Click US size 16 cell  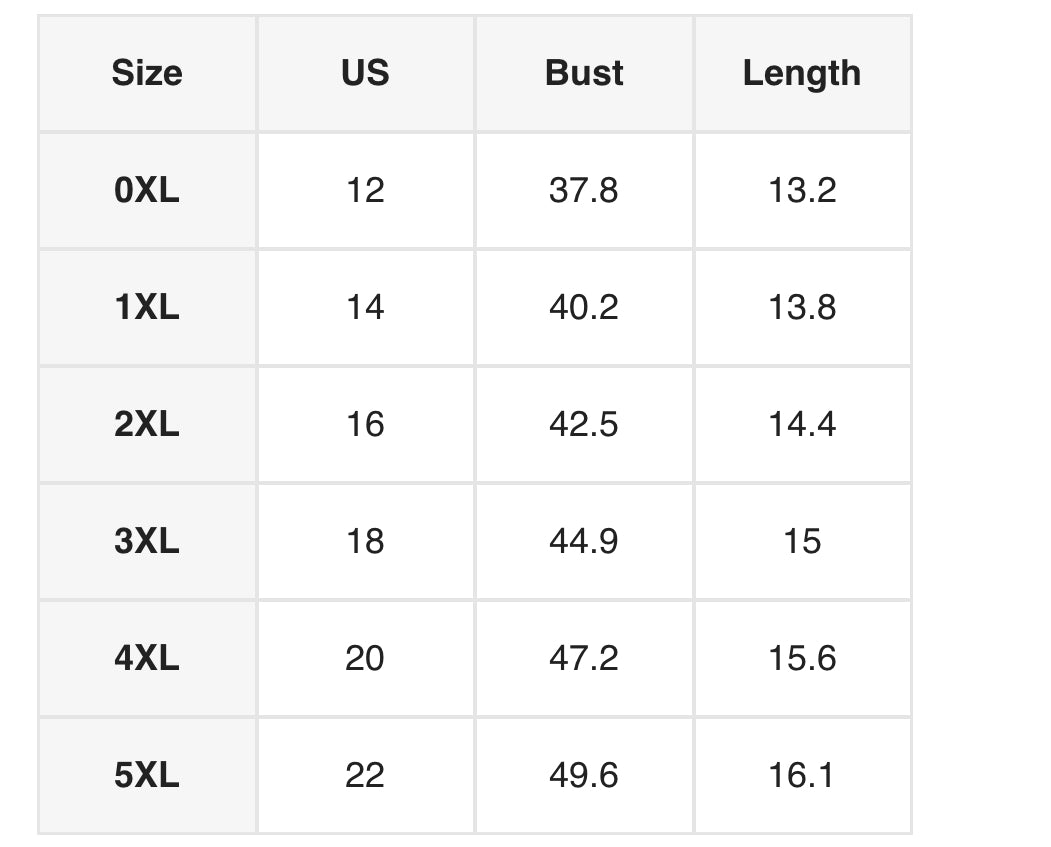(365, 424)
